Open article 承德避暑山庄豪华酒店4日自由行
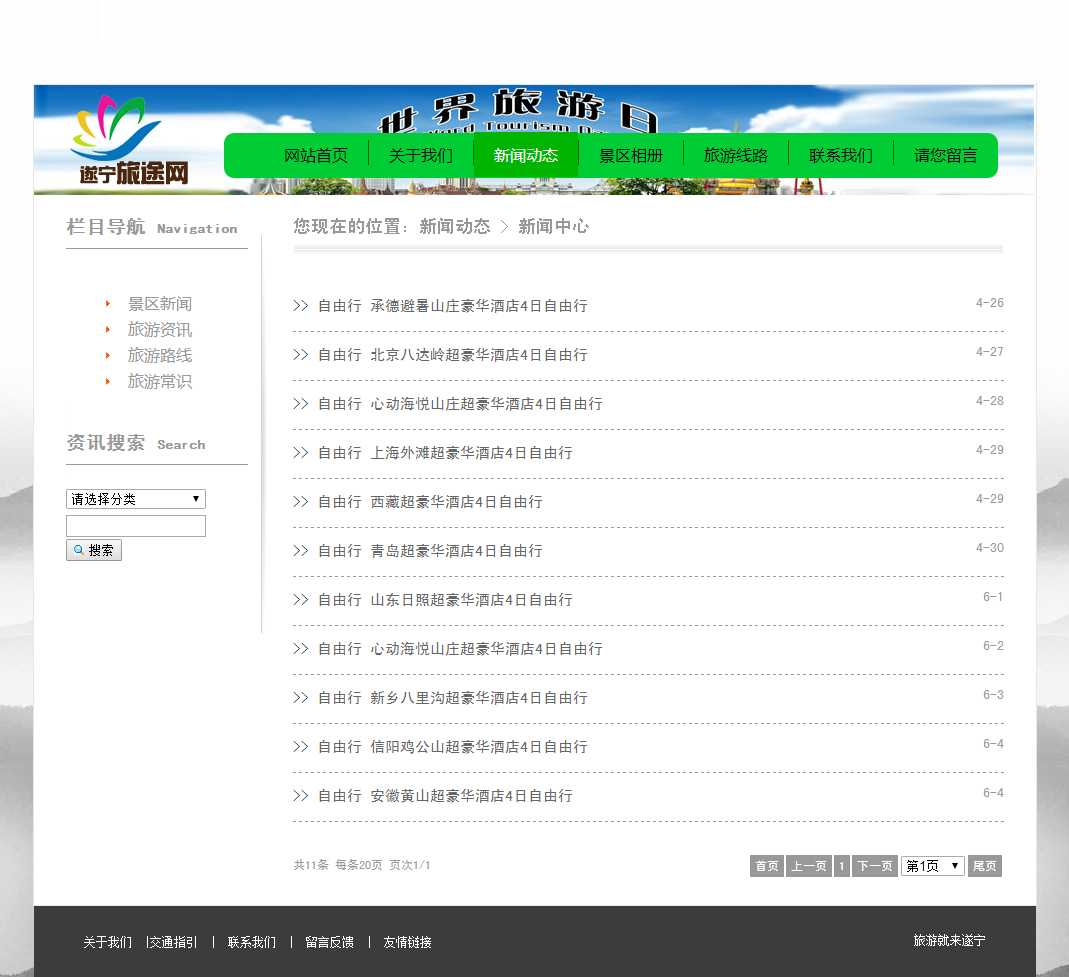This screenshot has height=977, width=1069. (479, 306)
